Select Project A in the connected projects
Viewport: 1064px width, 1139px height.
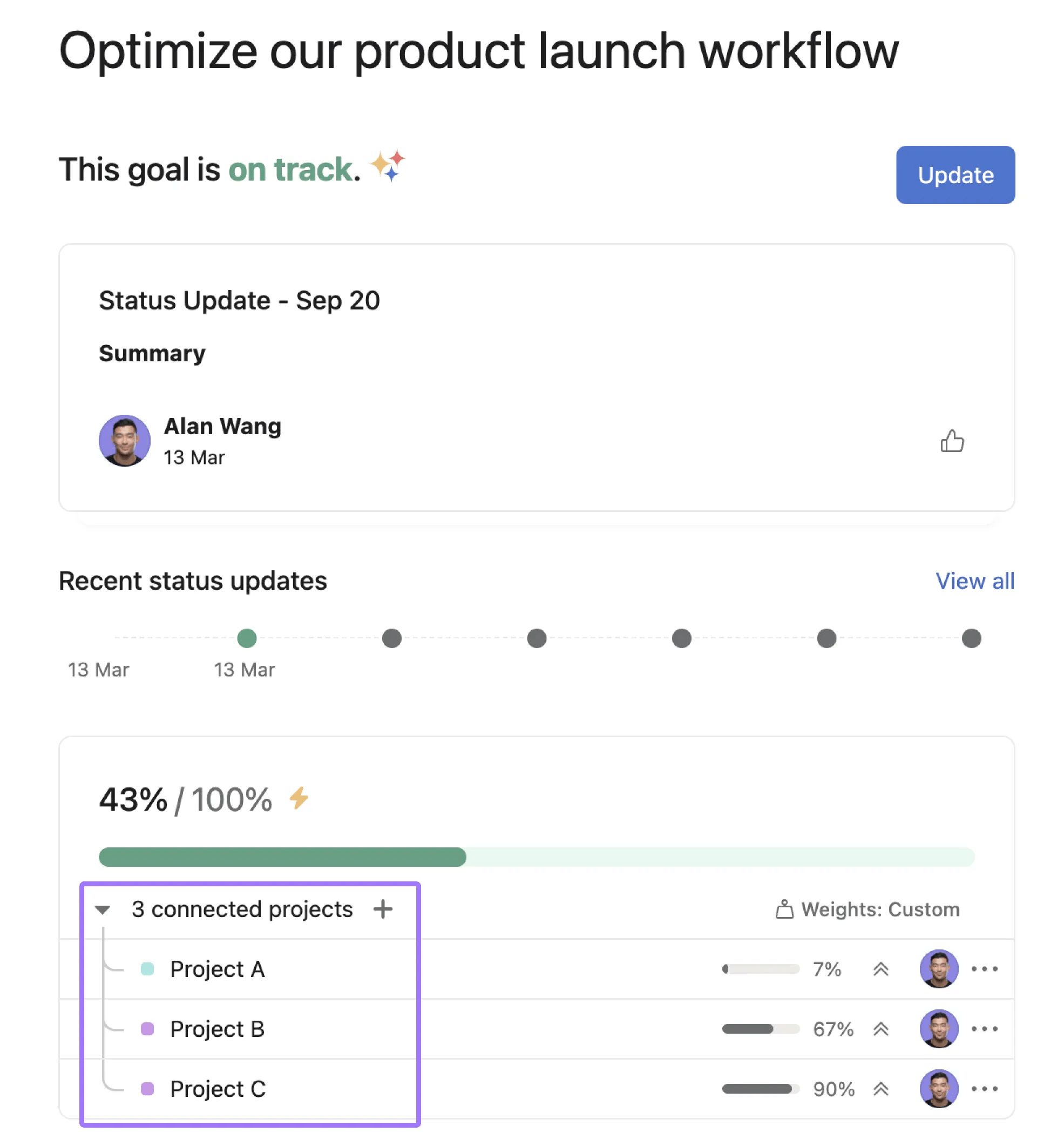point(217,969)
